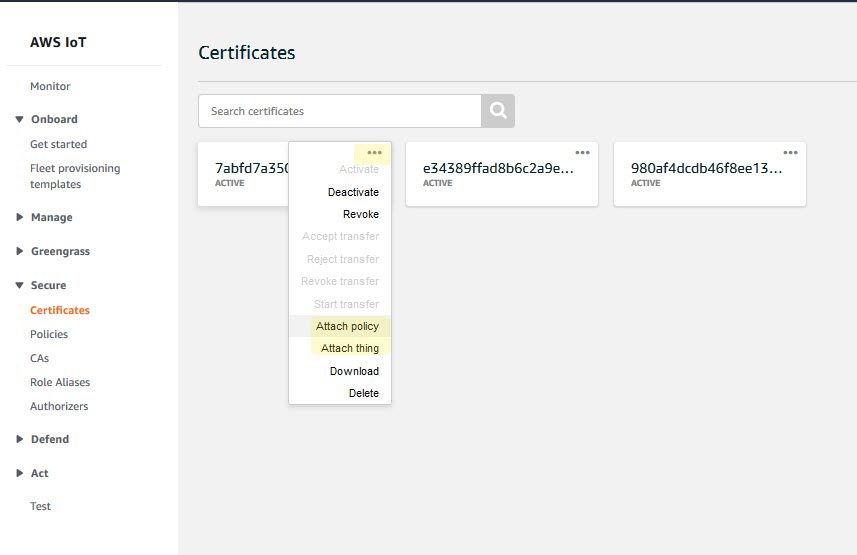
Task: Click the Certificates page heading
Action: click(246, 52)
